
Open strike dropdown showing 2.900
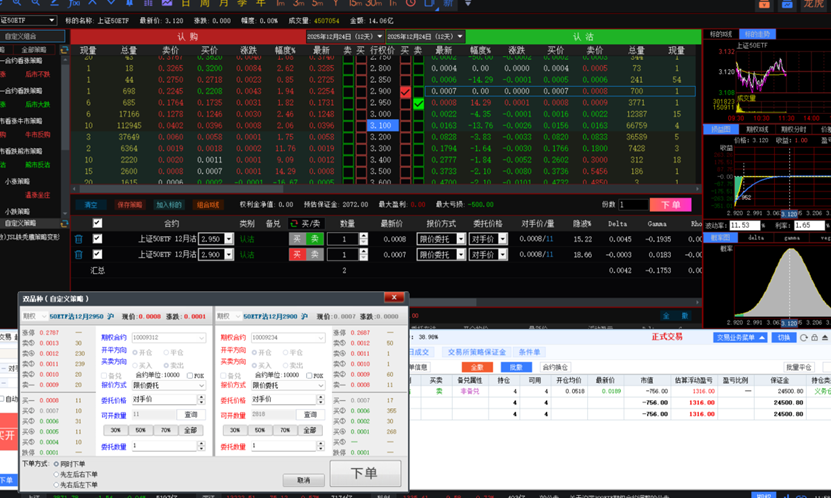tap(229, 255)
